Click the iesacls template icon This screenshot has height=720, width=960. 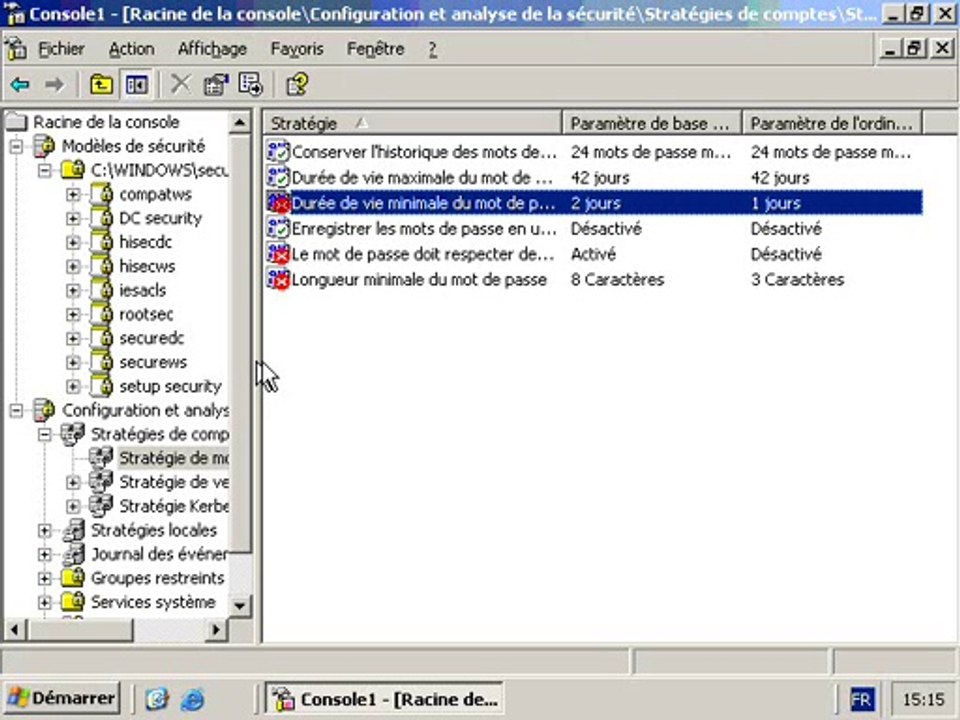102,290
